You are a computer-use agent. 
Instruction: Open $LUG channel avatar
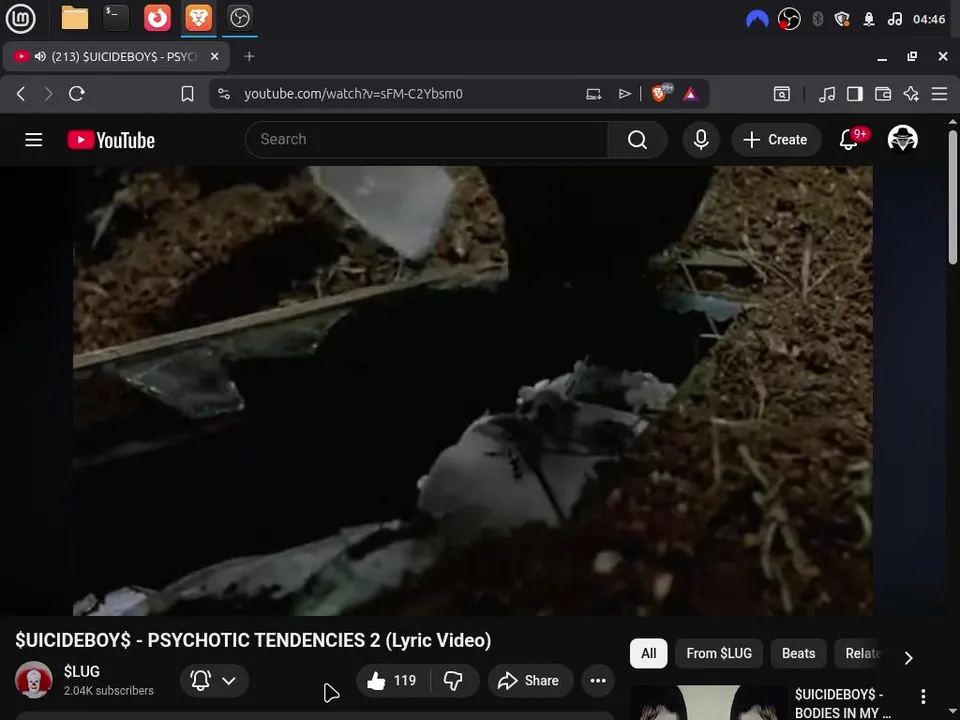click(33, 680)
